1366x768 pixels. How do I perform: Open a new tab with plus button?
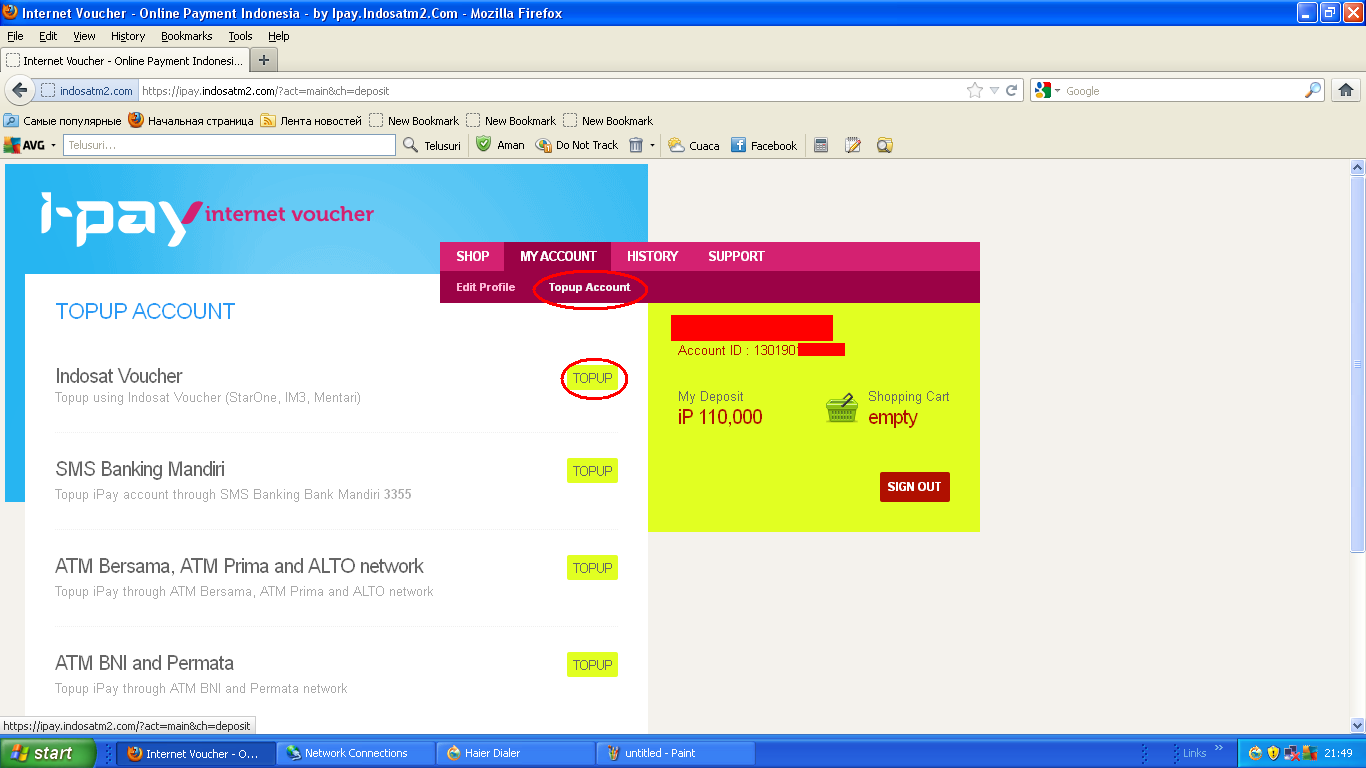263,60
